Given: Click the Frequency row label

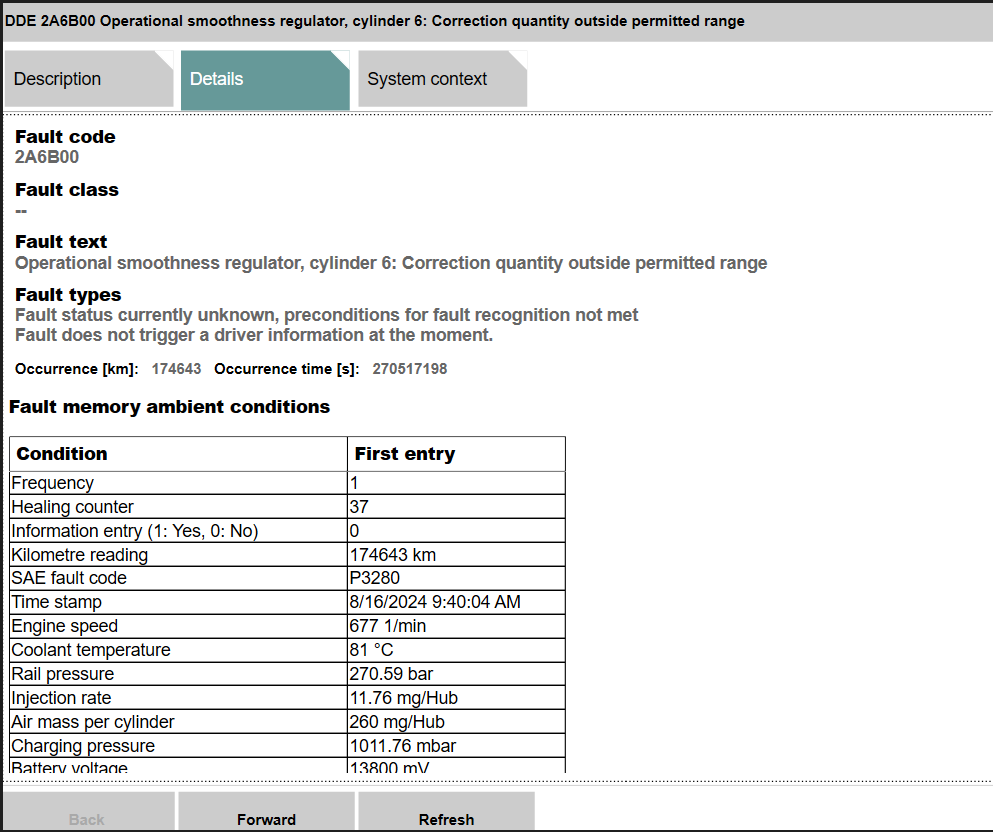Looking at the screenshot, I should tap(53, 483).
